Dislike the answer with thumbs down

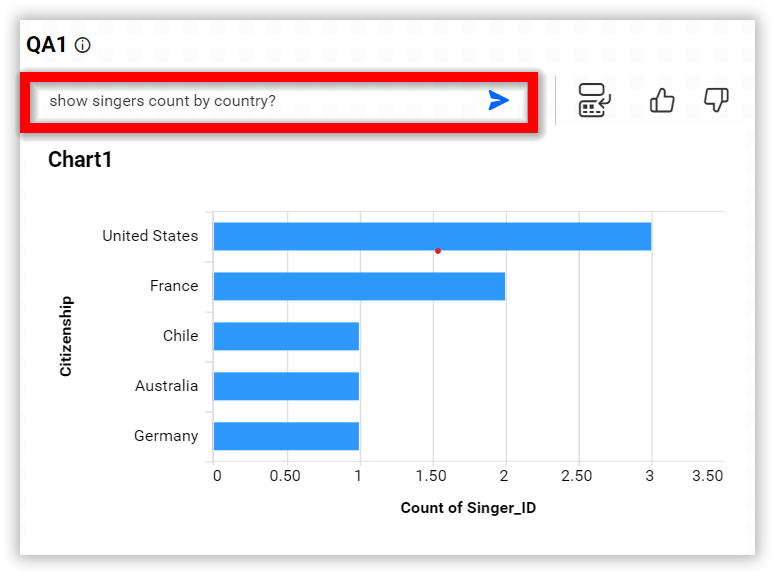point(716,100)
